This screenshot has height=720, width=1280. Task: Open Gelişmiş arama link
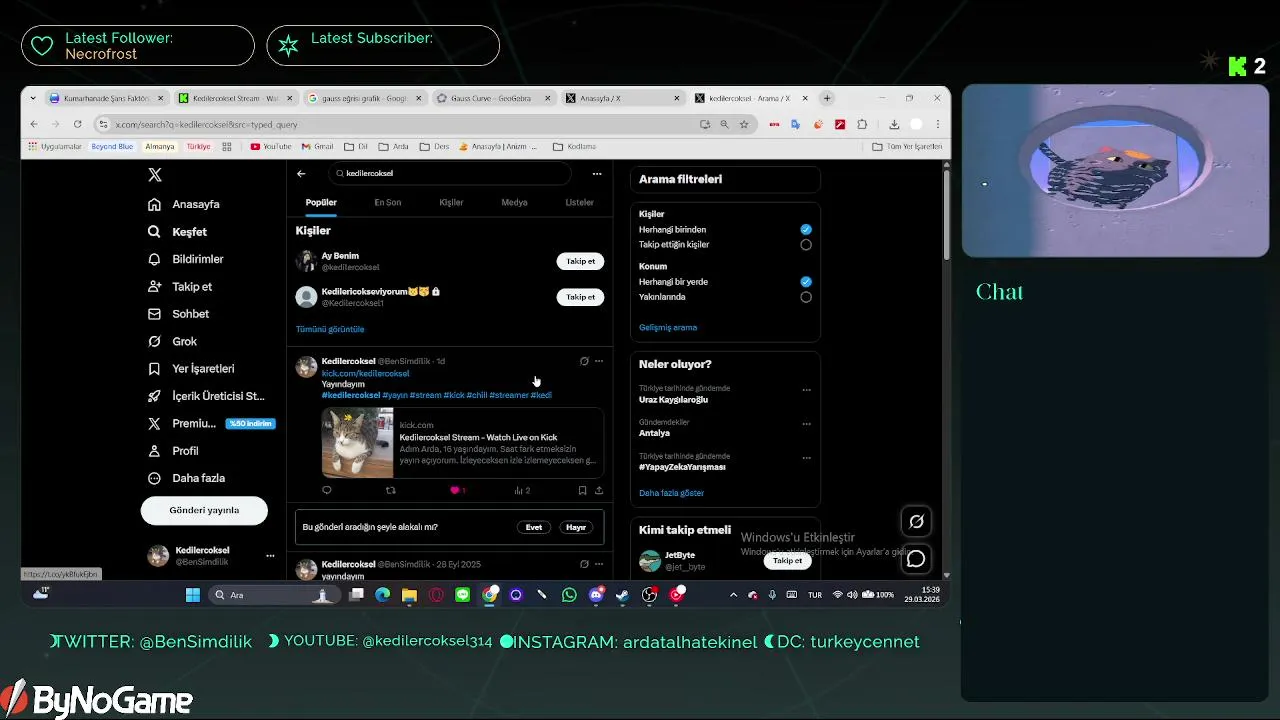point(668,327)
